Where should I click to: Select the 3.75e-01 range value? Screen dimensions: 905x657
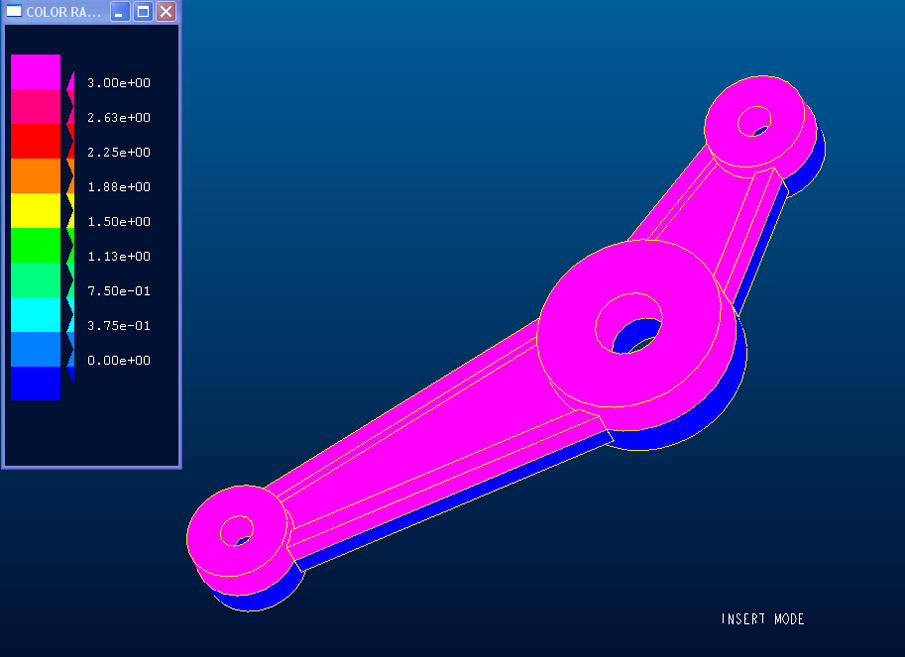pos(119,326)
